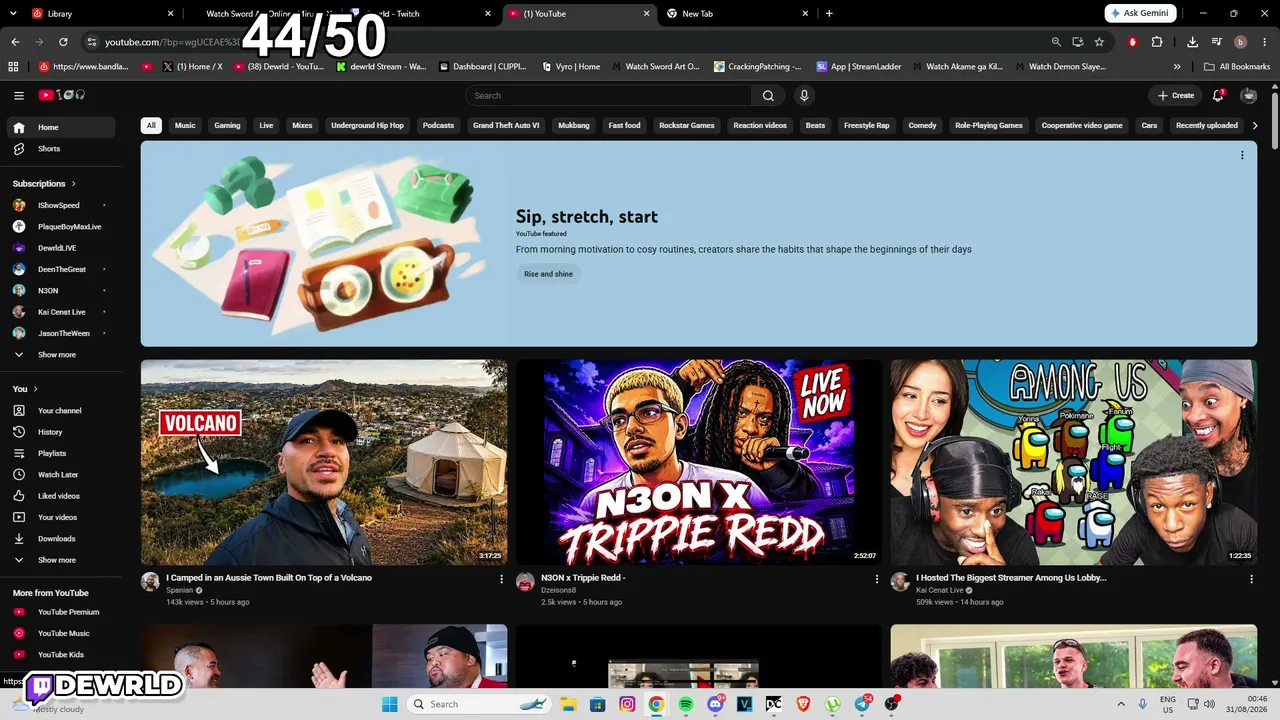Screen dimensions: 1280x720
Task: Click the zoom magnifier in address bar
Action: pyautogui.click(x=1056, y=42)
